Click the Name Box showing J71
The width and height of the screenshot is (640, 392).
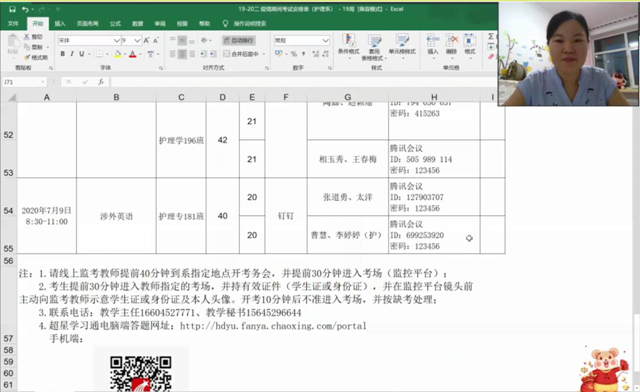click(x=24, y=82)
